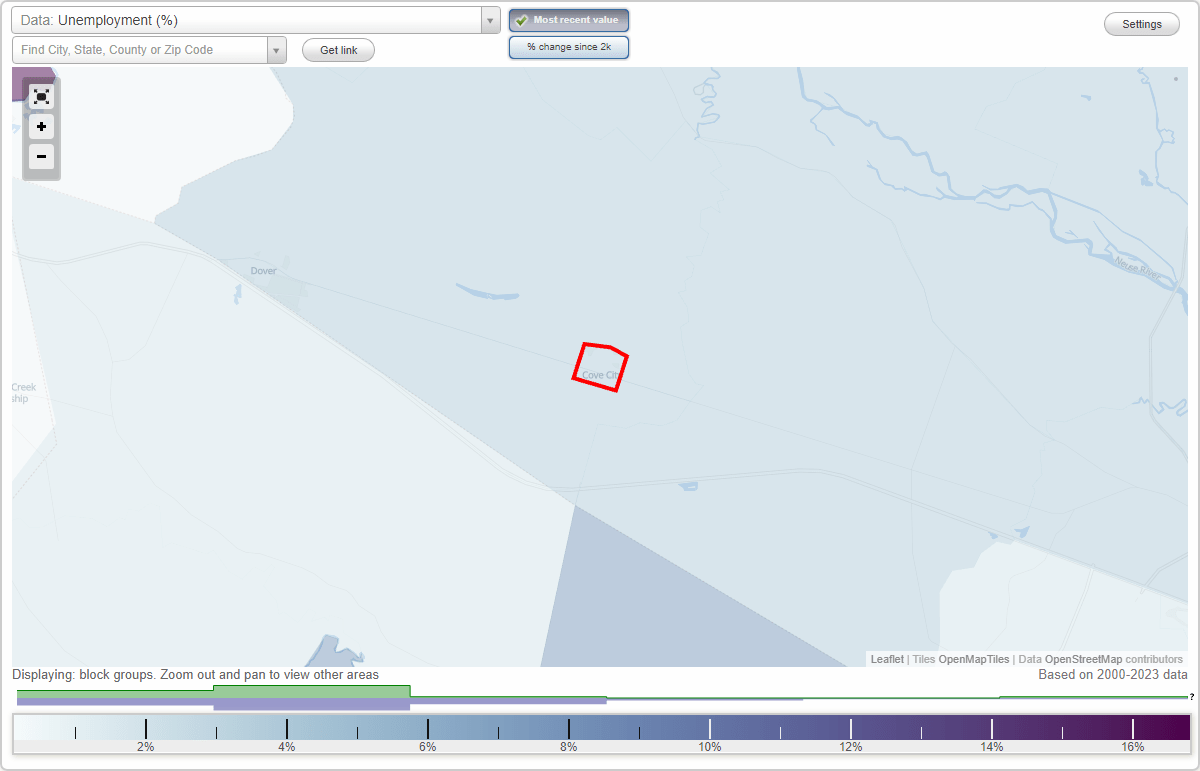
Task: Click the Dover label on map
Action: pos(263,271)
